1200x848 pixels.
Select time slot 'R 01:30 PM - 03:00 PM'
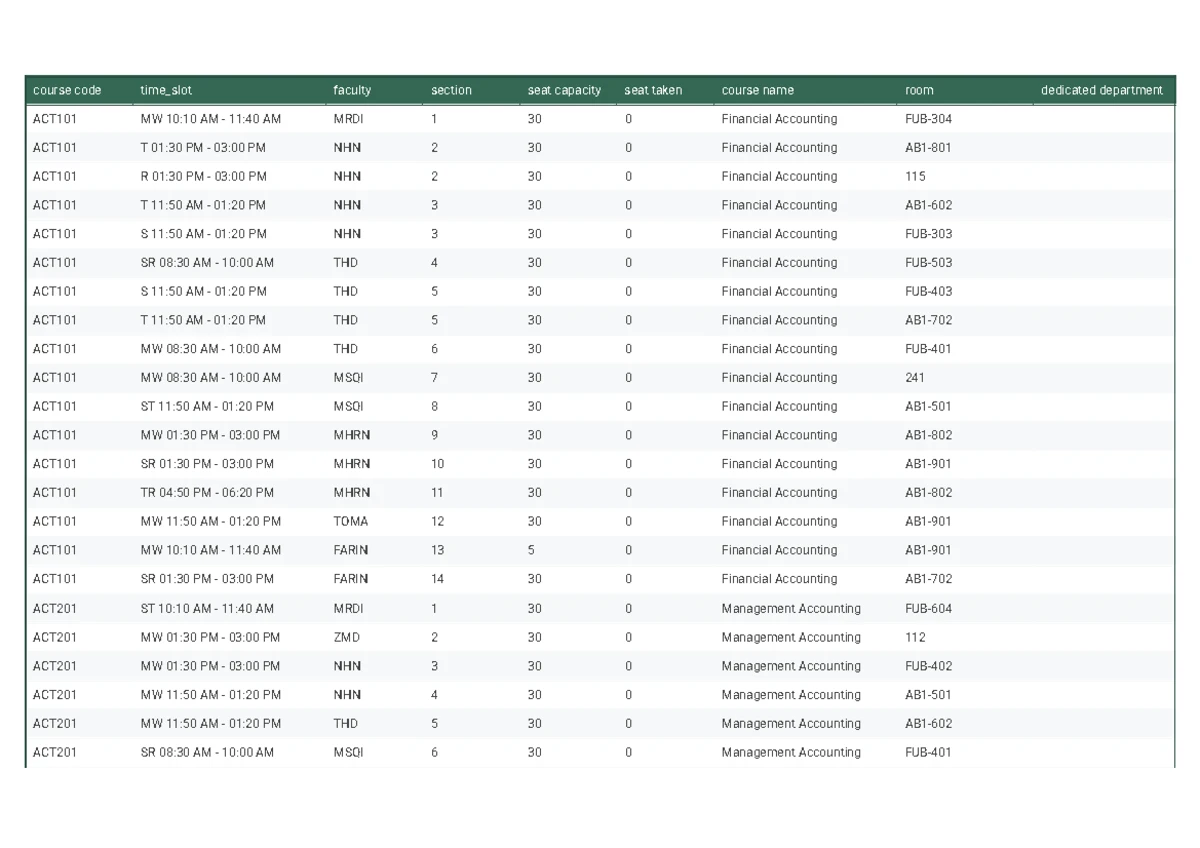pos(203,177)
